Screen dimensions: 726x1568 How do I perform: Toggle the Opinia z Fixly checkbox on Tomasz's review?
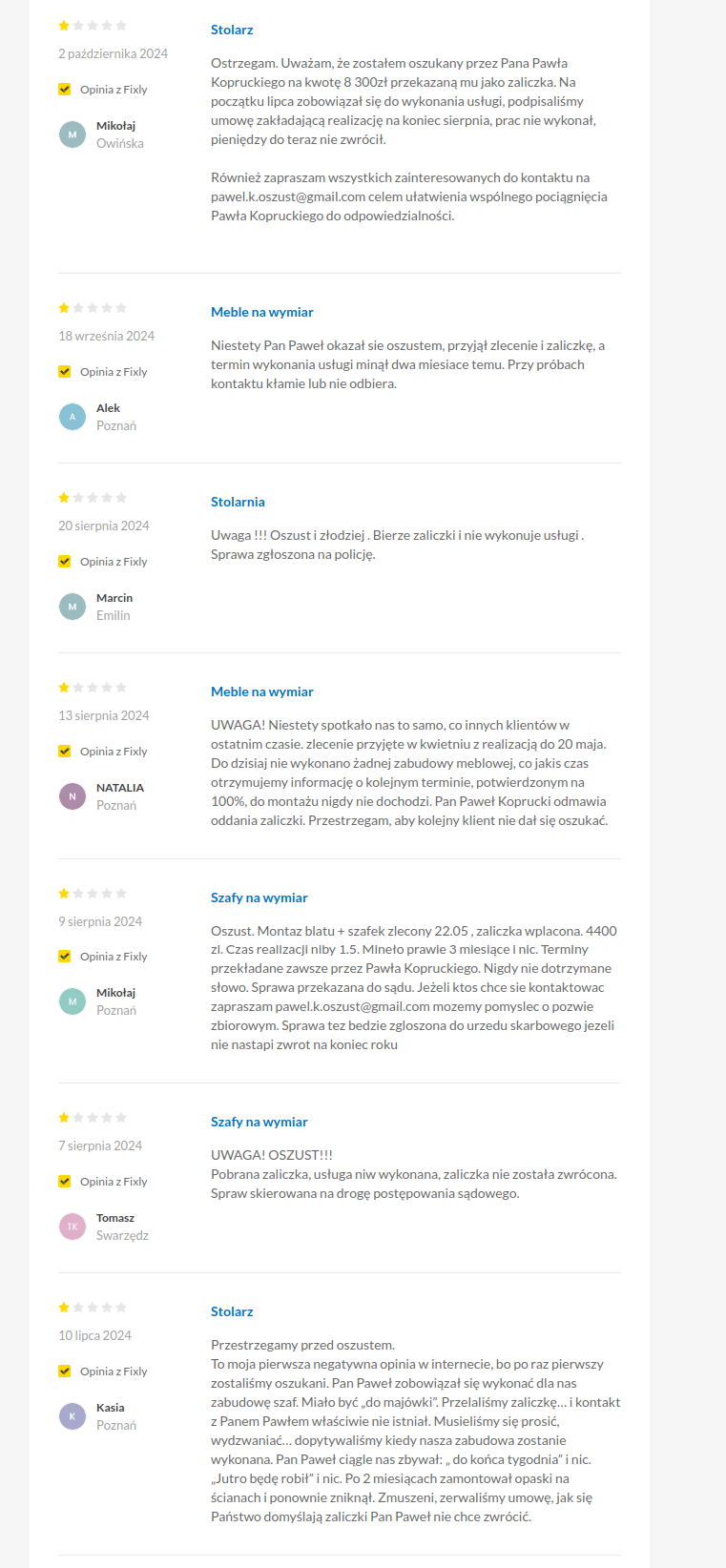coord(65,1182)
